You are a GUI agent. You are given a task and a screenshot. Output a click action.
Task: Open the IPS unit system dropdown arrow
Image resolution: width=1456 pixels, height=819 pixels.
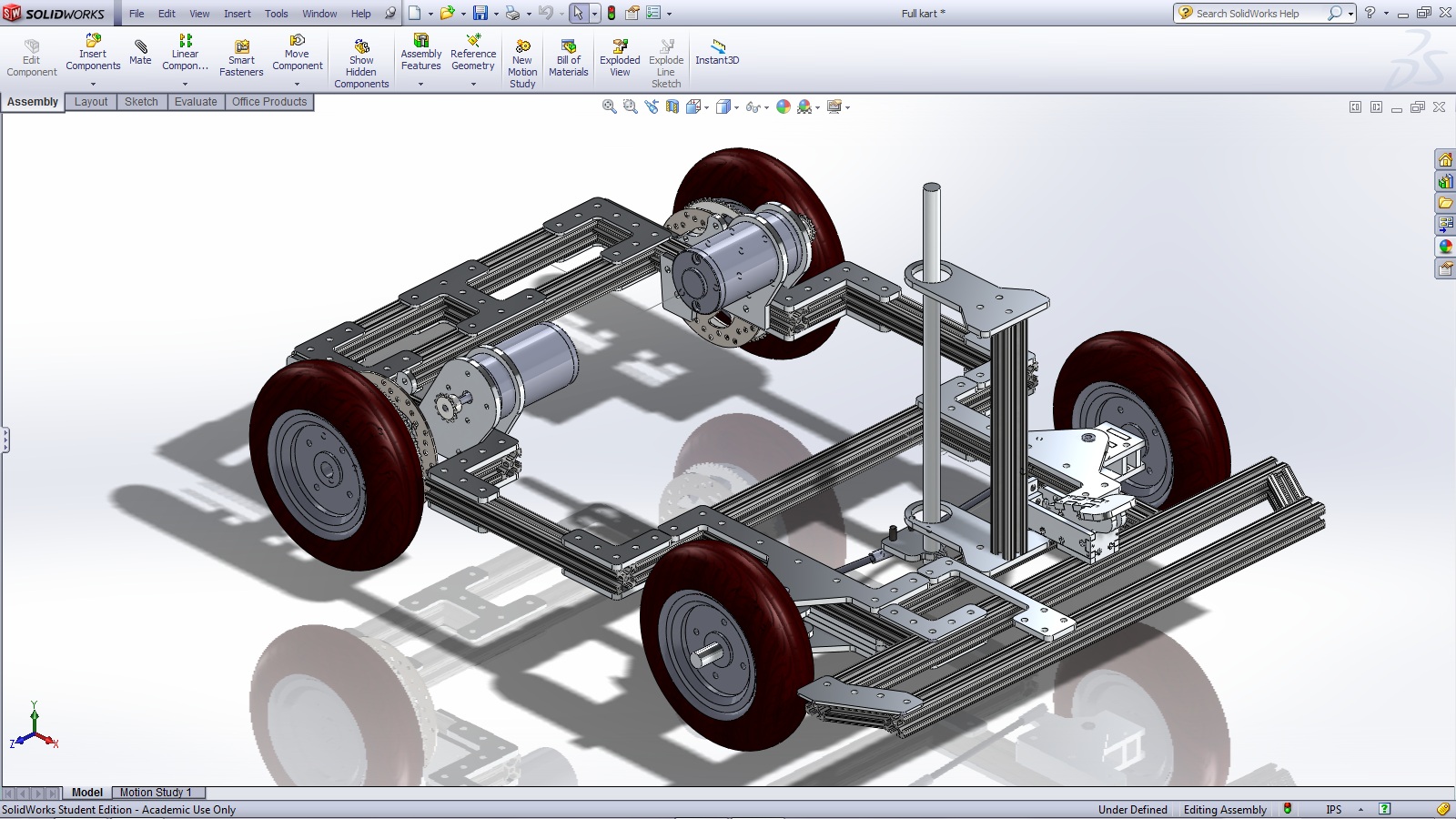tap(1360, 810)
